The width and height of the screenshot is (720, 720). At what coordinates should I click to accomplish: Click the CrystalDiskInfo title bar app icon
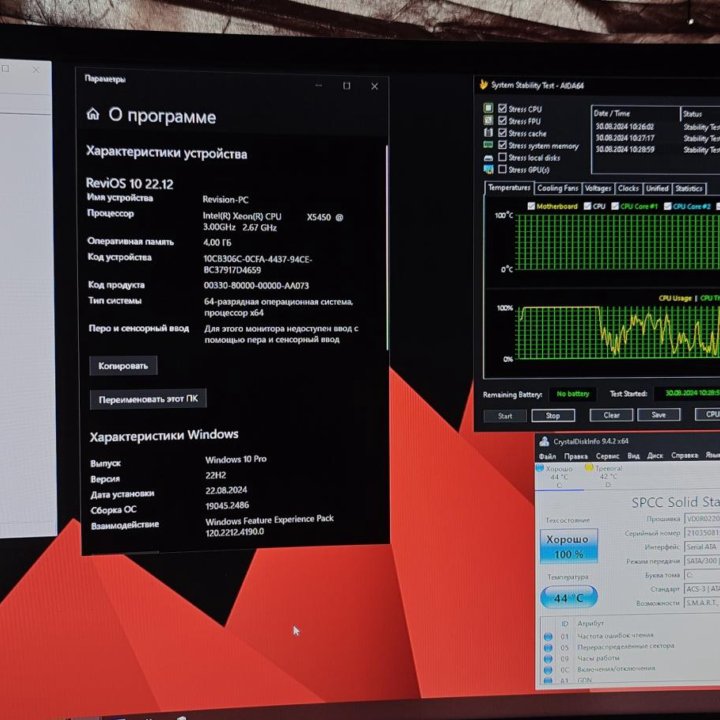click(x=544, y=441)
